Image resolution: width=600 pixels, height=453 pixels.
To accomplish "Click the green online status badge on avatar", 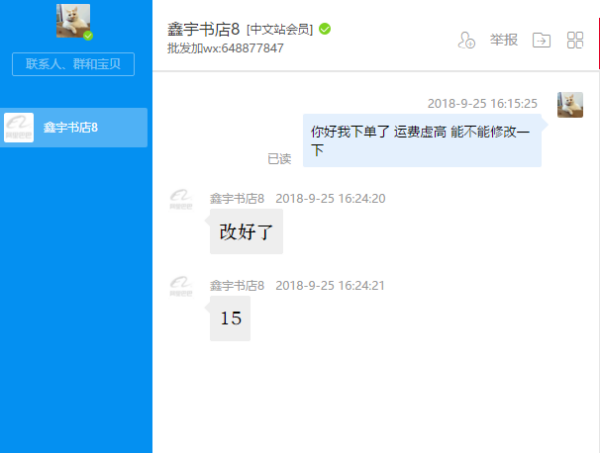I will [x=88, y=36].
